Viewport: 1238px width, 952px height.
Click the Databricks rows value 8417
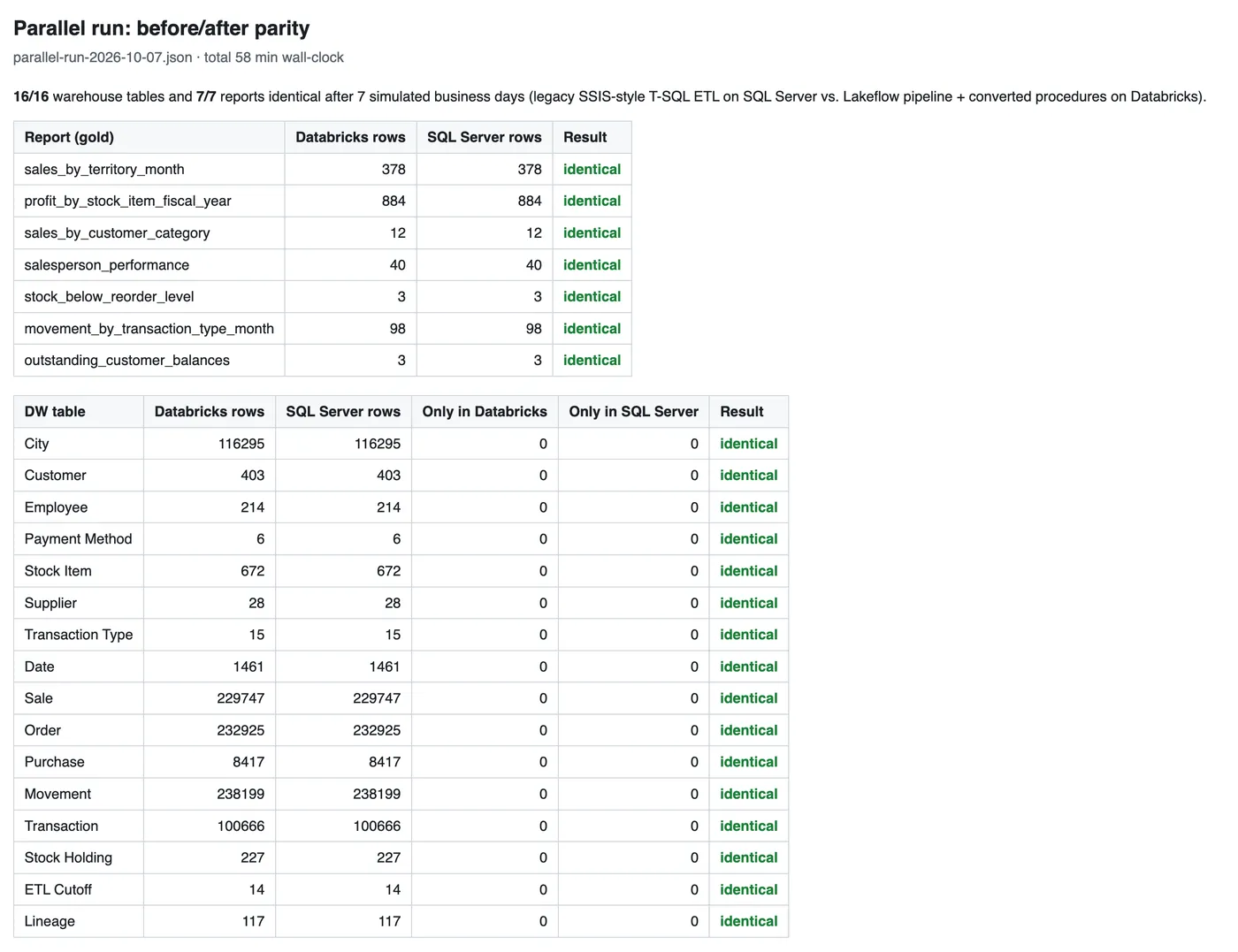click(x=248, y=761)
